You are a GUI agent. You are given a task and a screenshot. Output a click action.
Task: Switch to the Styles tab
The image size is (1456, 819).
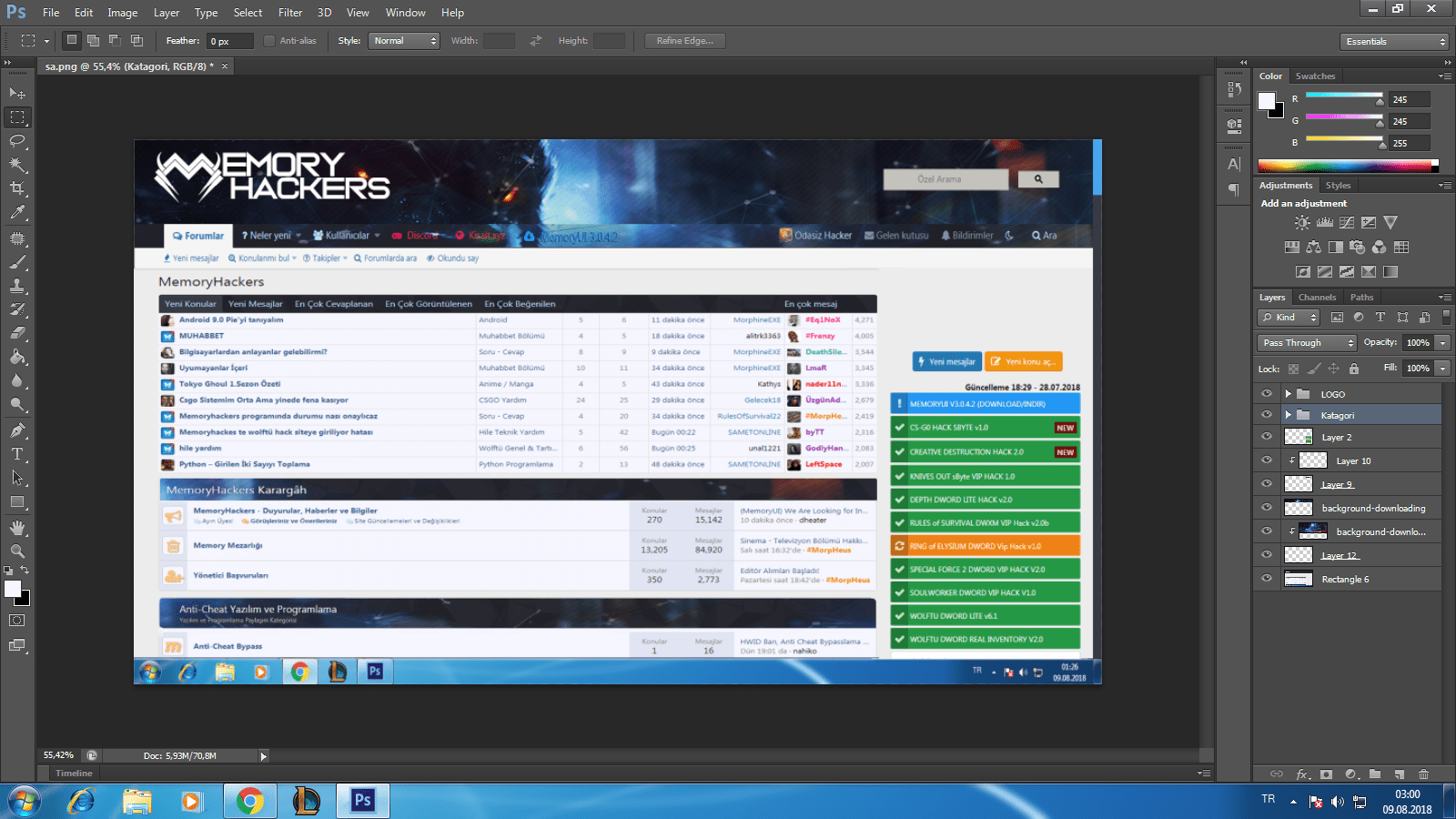coord(1338,186)
